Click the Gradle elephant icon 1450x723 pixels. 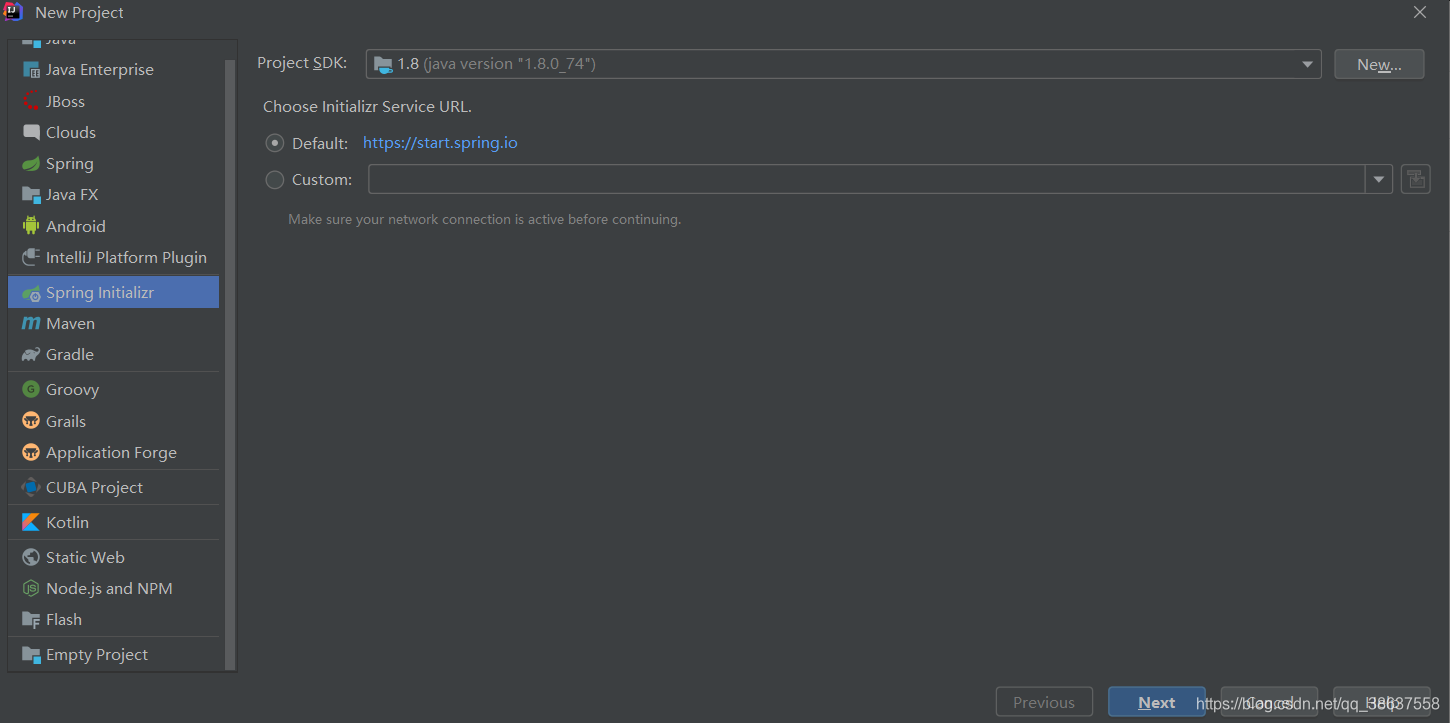point(31,355)
